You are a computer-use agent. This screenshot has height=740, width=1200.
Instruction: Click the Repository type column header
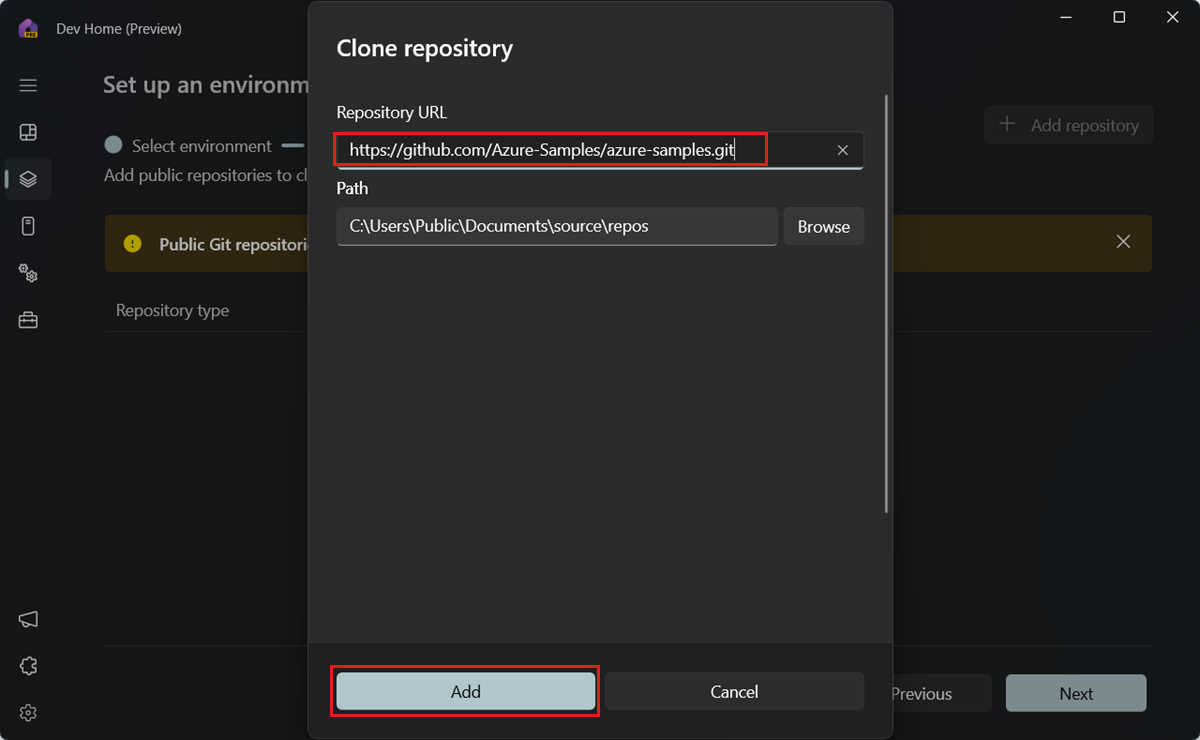point(172,310)
